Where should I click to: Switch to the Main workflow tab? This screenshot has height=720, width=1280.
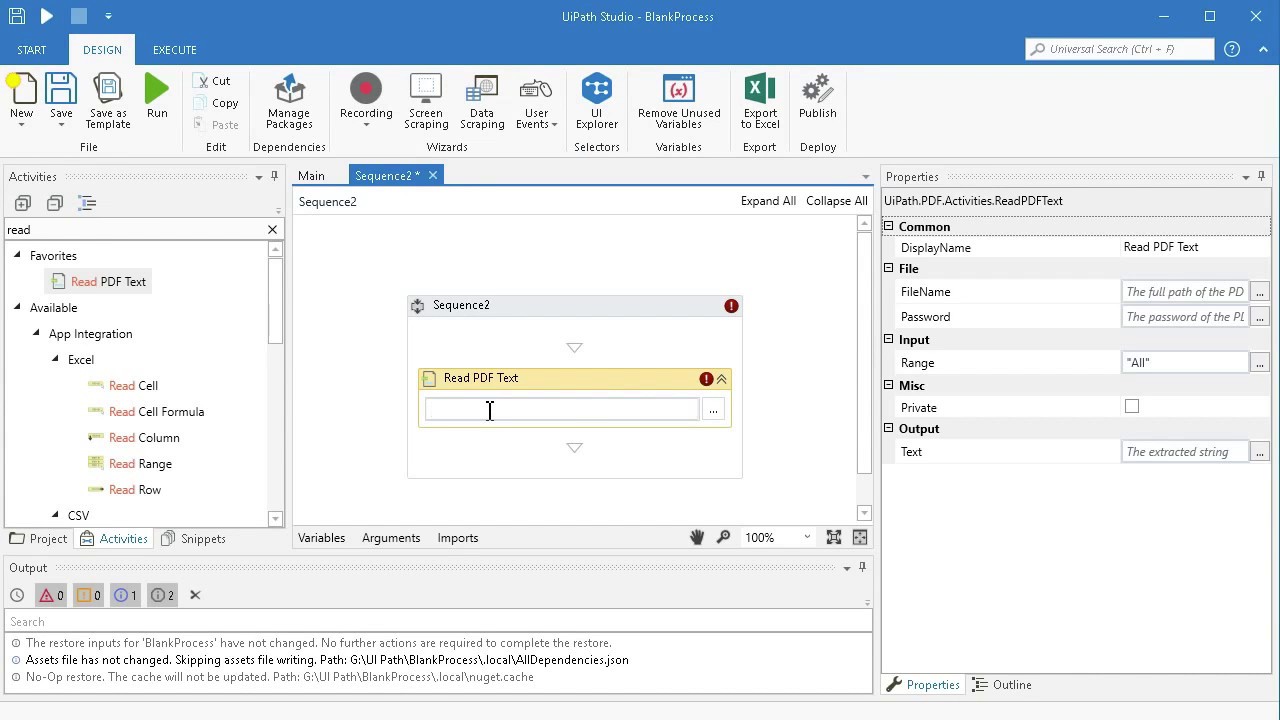[x=311, y=176]
